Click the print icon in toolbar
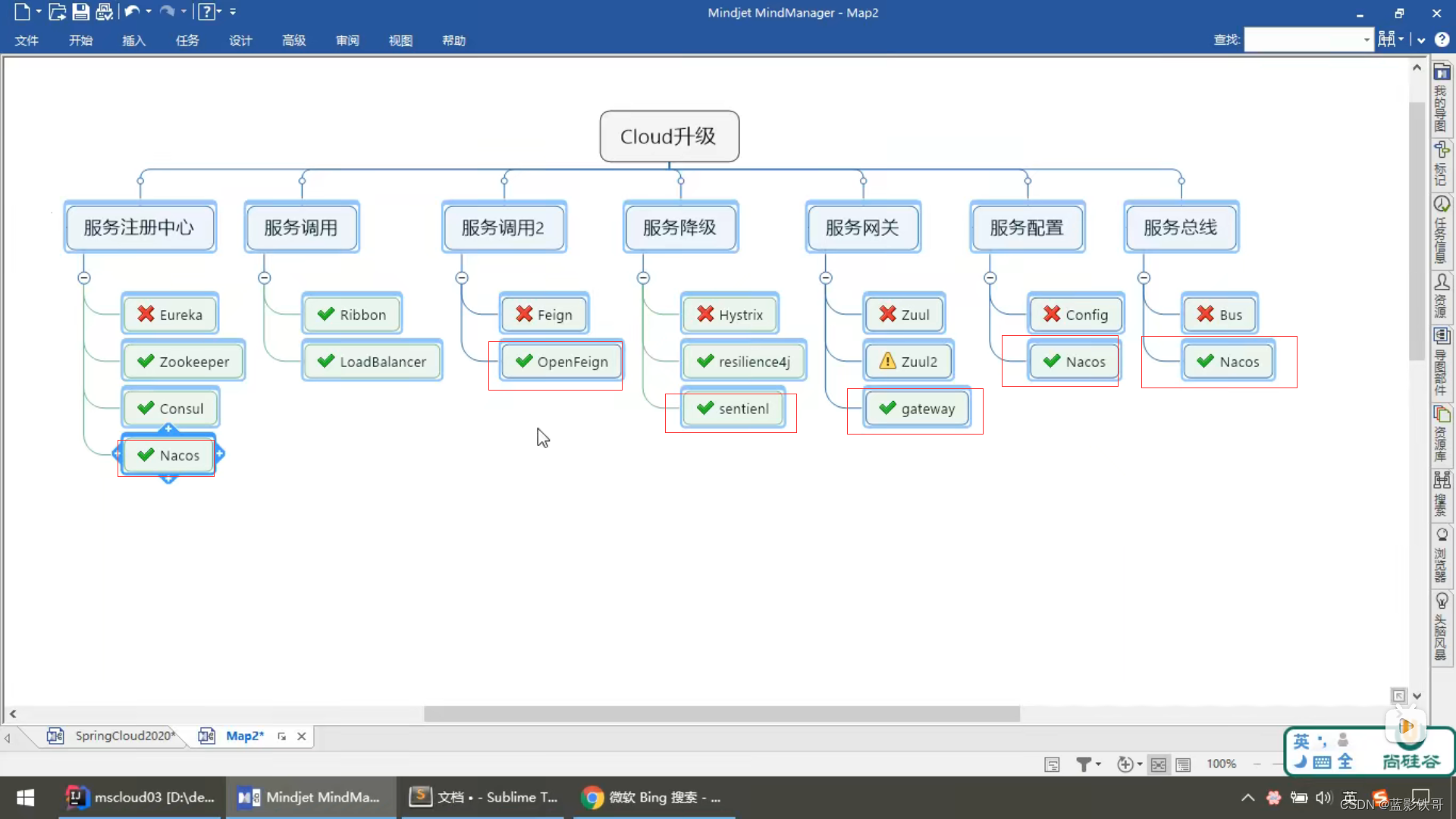 click(x=105, y=11)
